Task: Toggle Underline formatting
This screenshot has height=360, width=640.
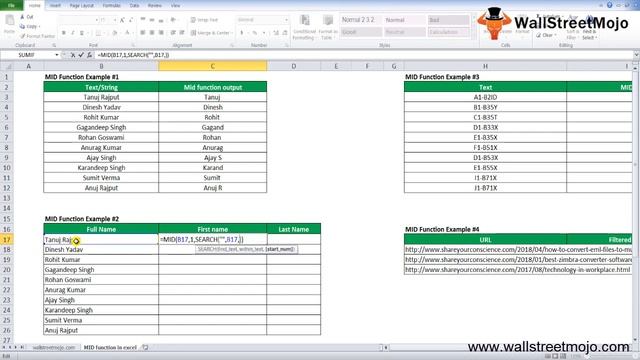Action: [82, 33]
